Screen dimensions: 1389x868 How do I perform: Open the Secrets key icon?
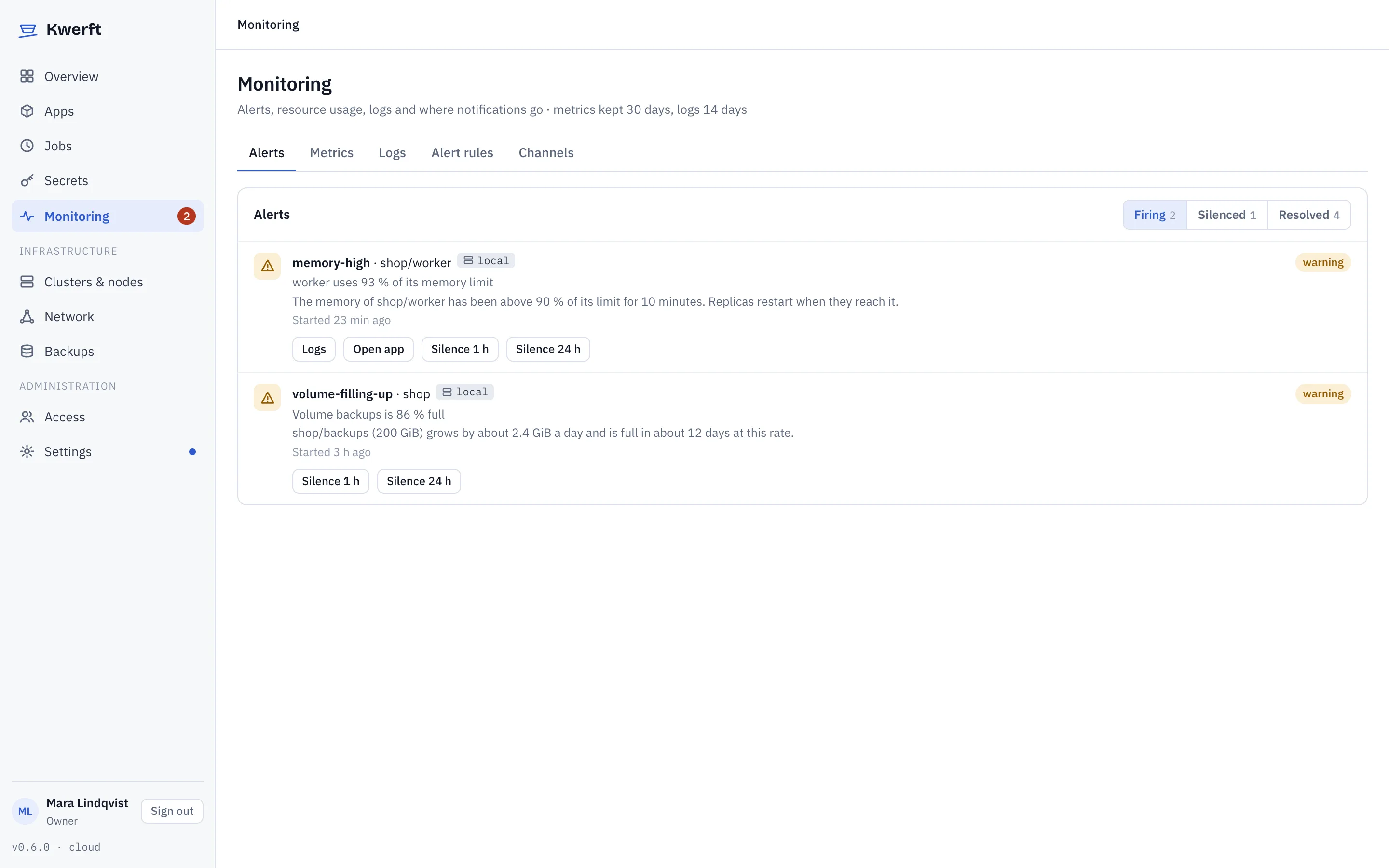27,181
